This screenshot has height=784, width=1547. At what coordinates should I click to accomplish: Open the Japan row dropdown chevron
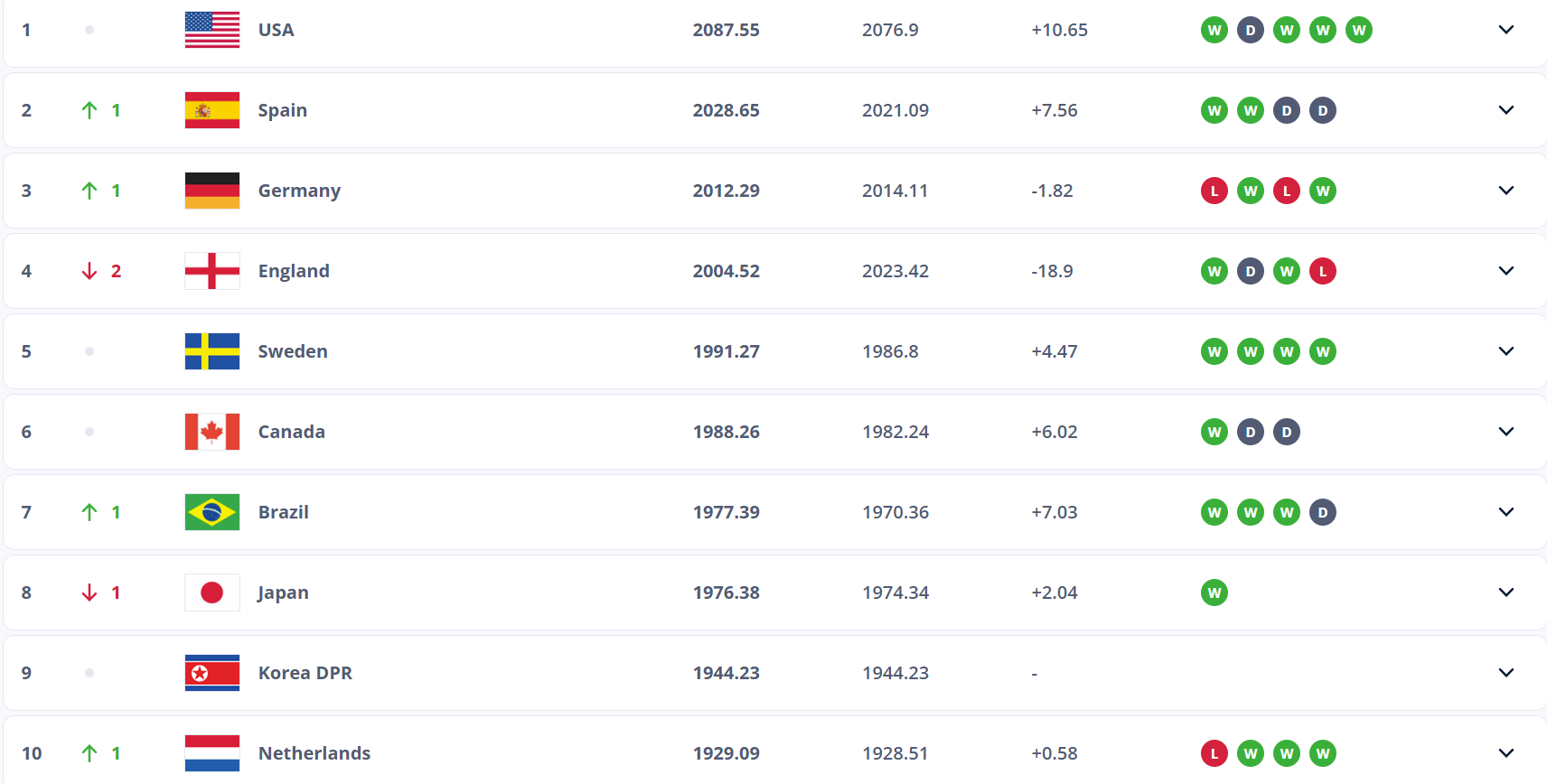click(1505, 593)
